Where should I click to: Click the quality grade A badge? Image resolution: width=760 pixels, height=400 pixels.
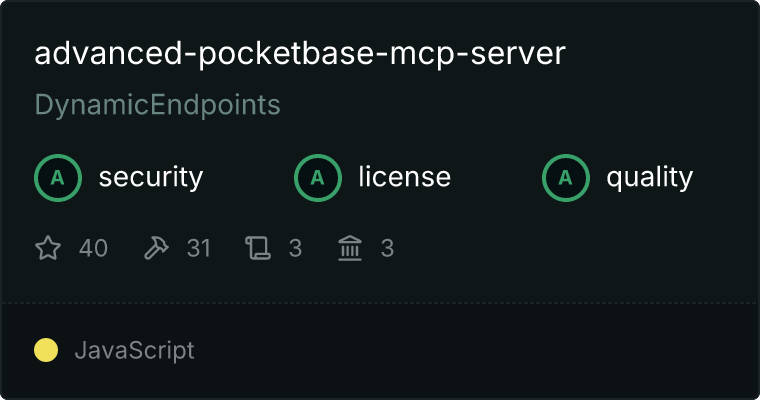click(x=566, y=178)
